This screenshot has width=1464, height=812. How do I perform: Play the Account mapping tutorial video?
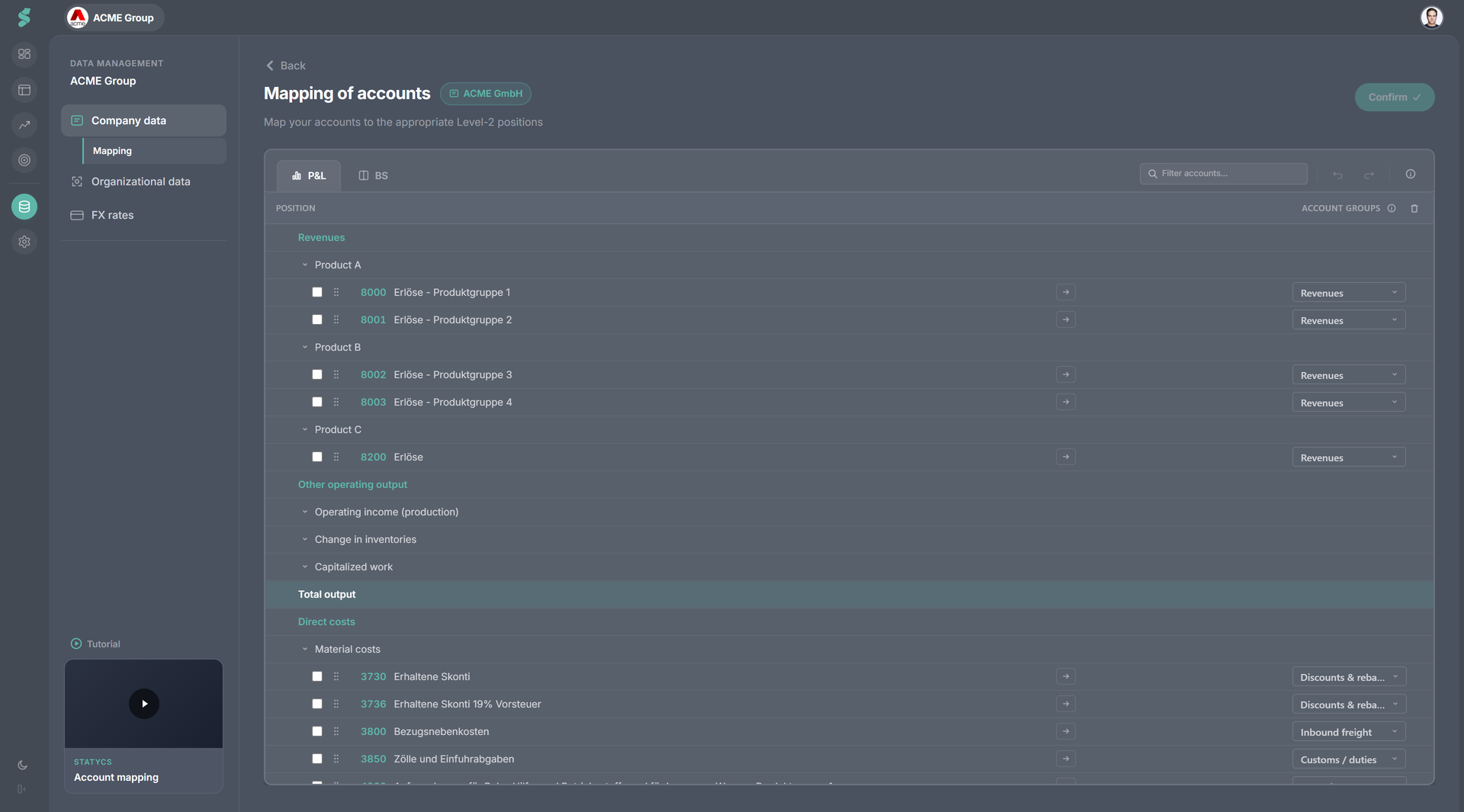coord(144,704)
